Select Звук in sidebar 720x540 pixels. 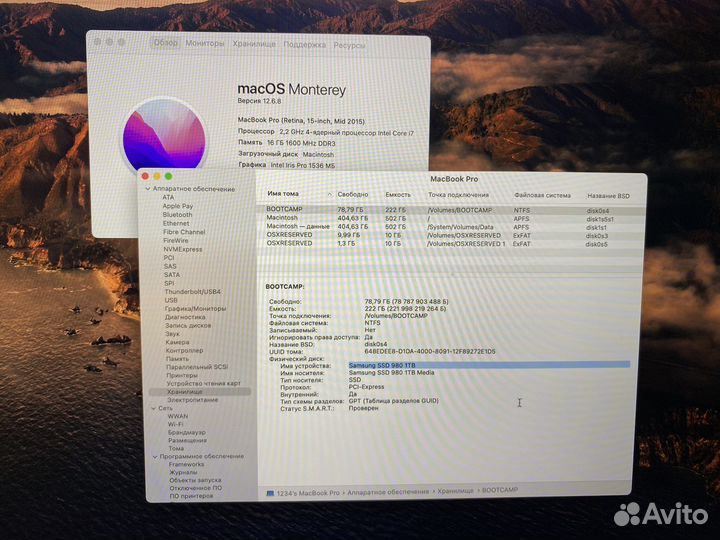pos(173,334)
